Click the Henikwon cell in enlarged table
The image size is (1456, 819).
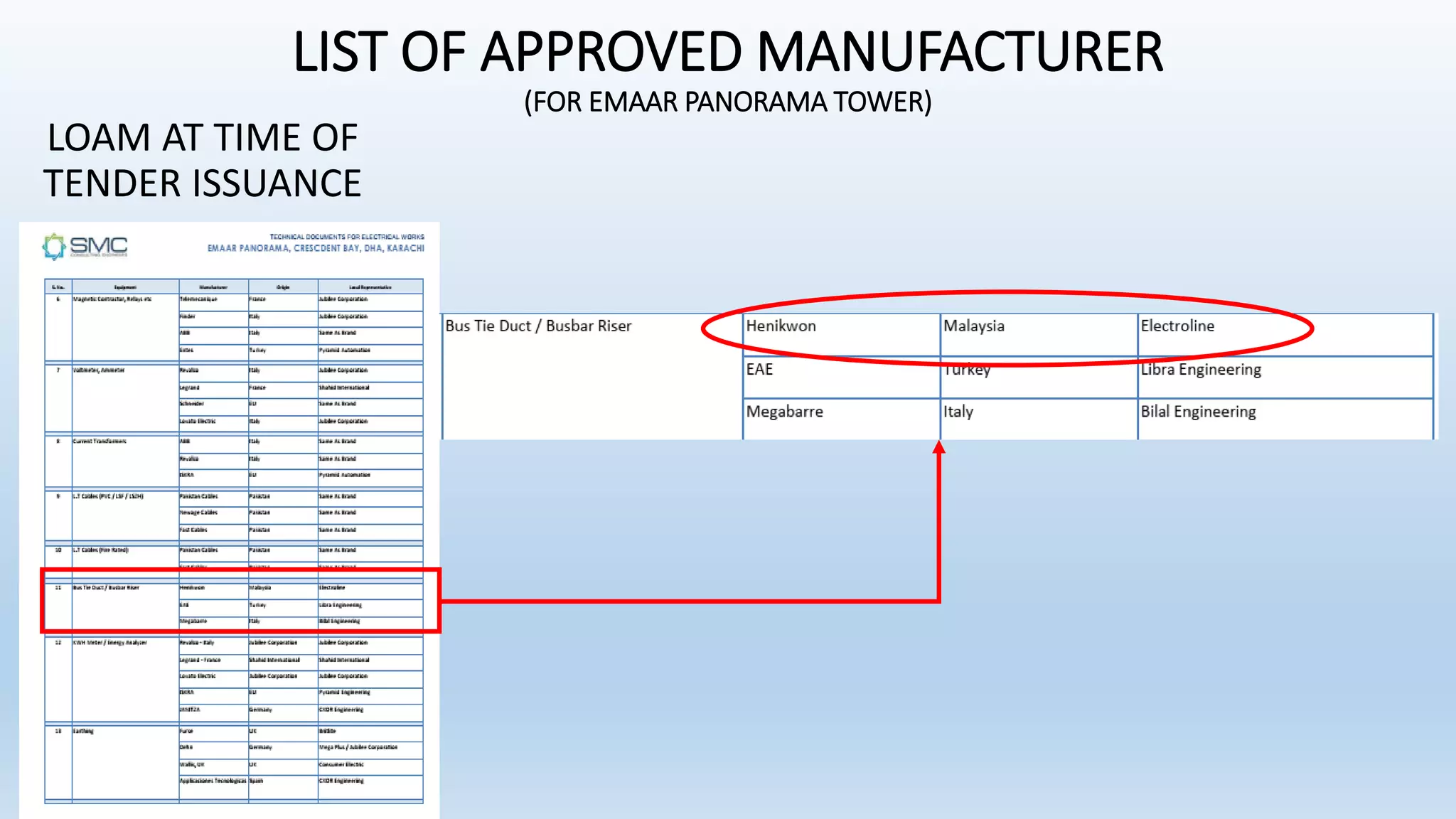pos(781,326)
